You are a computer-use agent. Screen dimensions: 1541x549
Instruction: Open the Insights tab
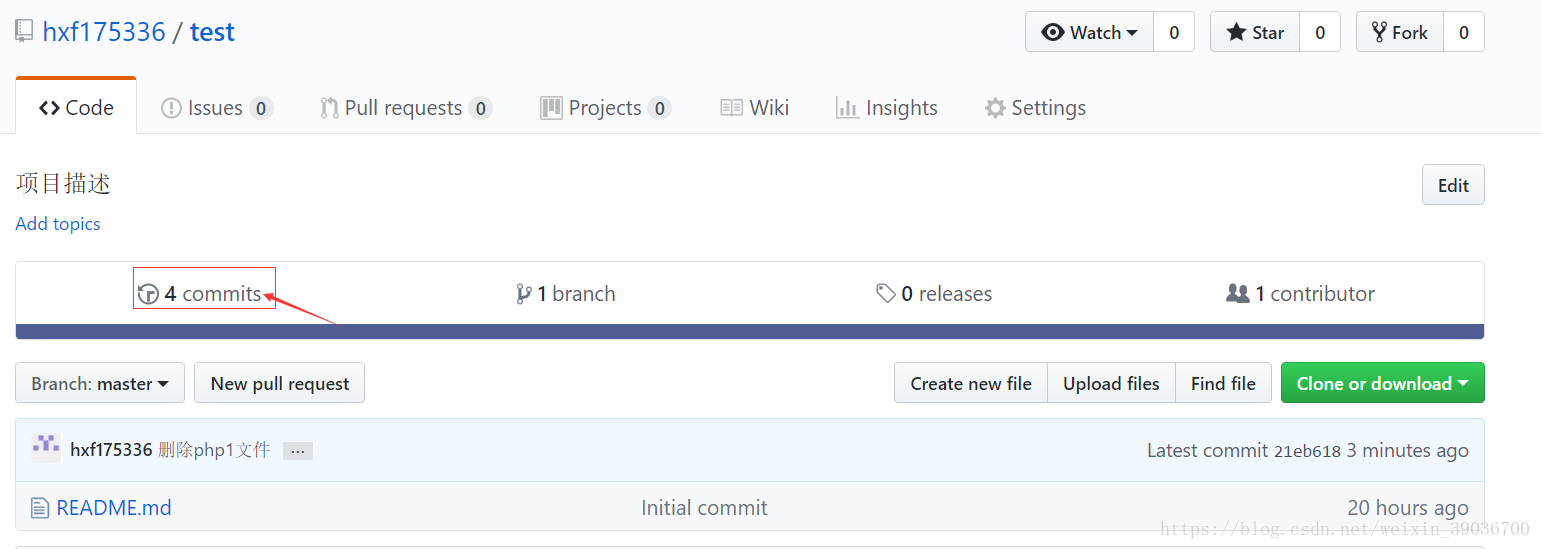click(887, 107)
